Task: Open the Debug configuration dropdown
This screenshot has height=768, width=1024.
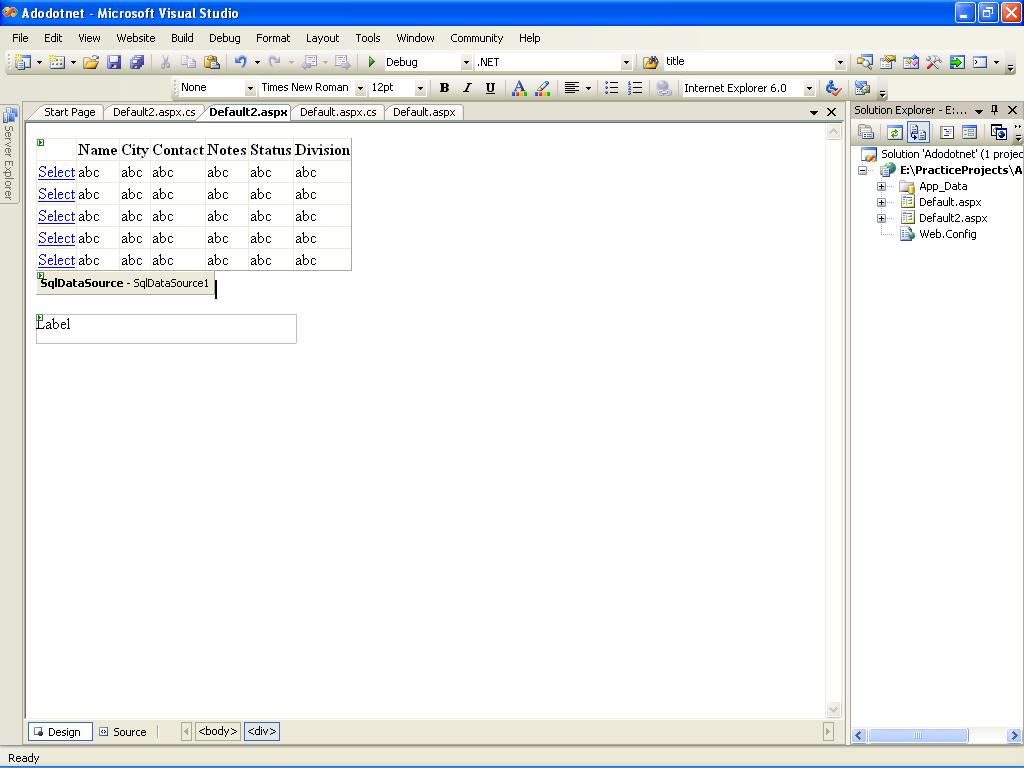Action: [x=466, y=62]
